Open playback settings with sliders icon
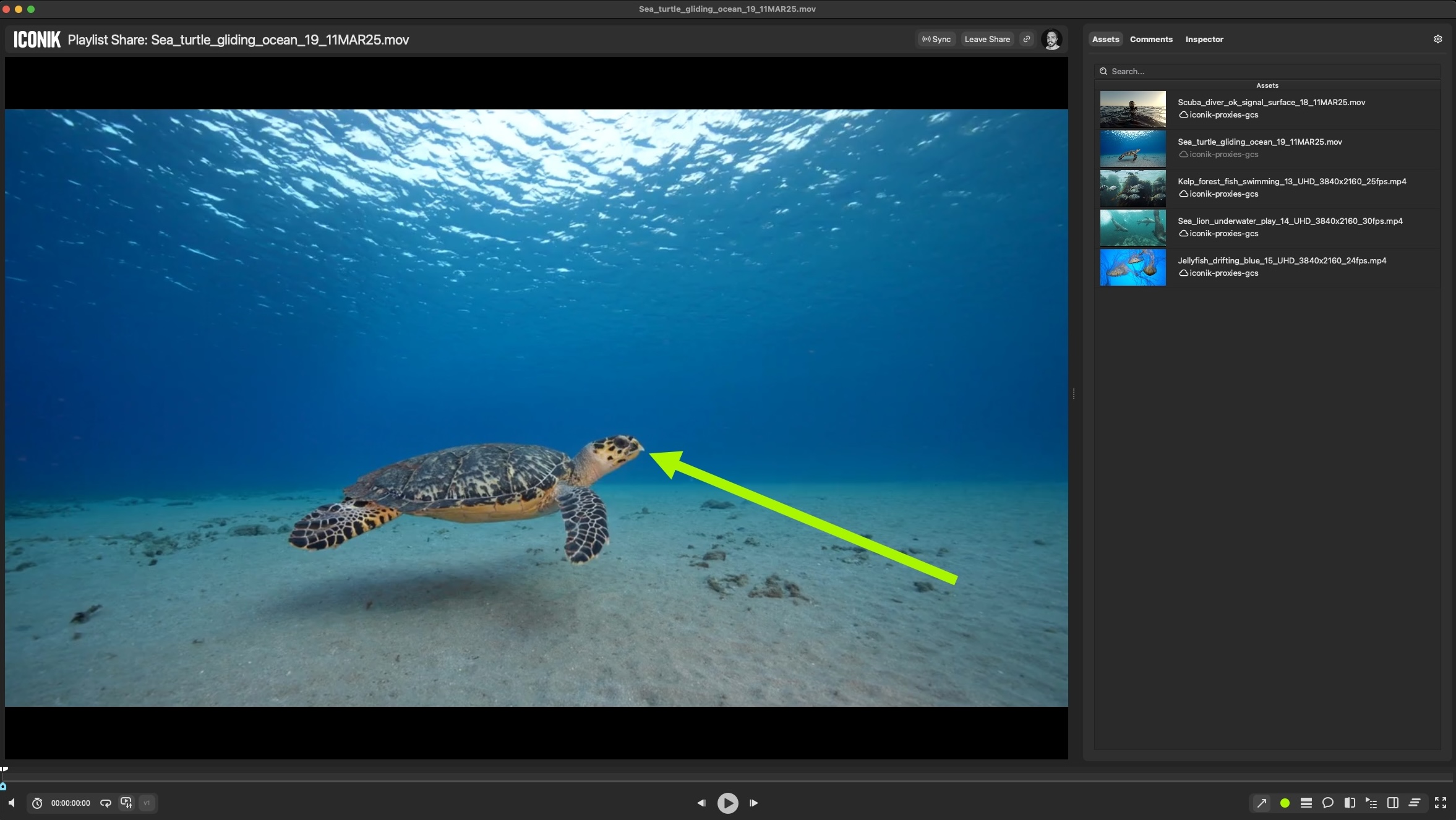Viewport: 1456px width, 820px height. click(126, 803)
